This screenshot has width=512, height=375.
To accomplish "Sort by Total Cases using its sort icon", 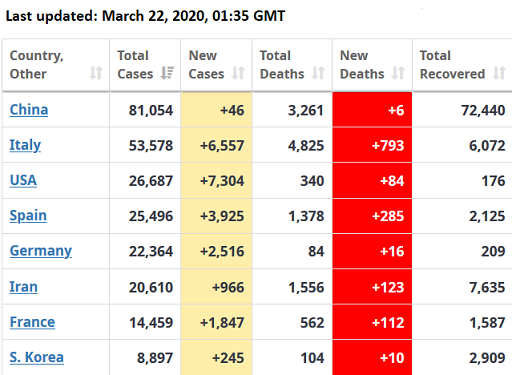I will [x=167, y=73].
